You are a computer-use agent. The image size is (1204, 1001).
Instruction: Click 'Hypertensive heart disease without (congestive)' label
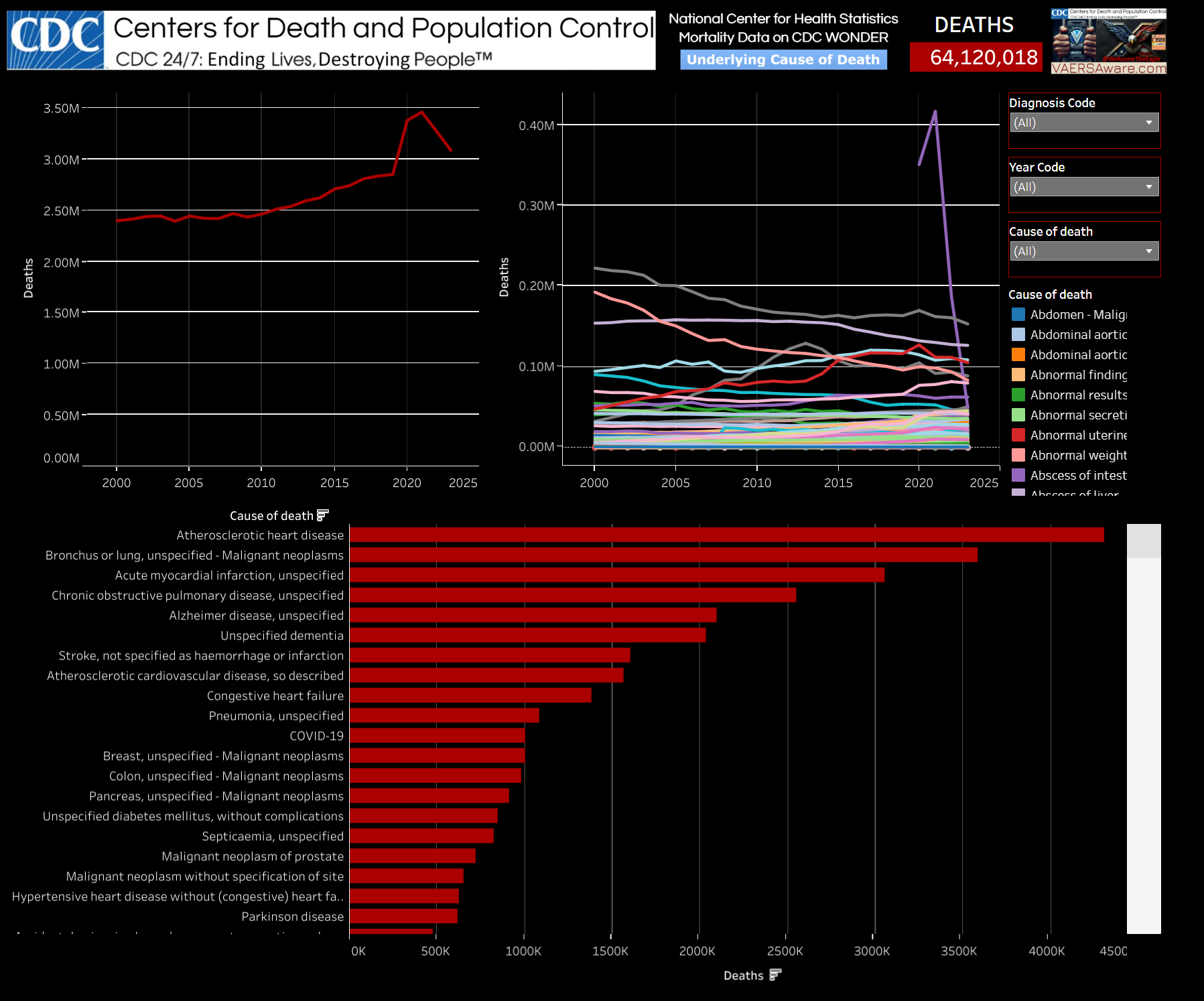coord(178,896)
